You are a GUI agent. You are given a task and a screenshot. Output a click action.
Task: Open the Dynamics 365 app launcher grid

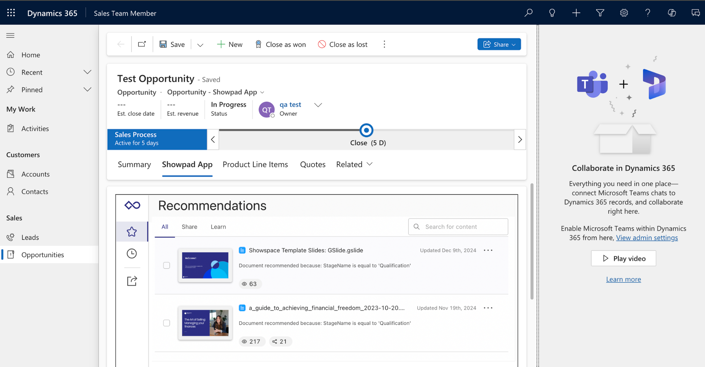pos(11,13)
